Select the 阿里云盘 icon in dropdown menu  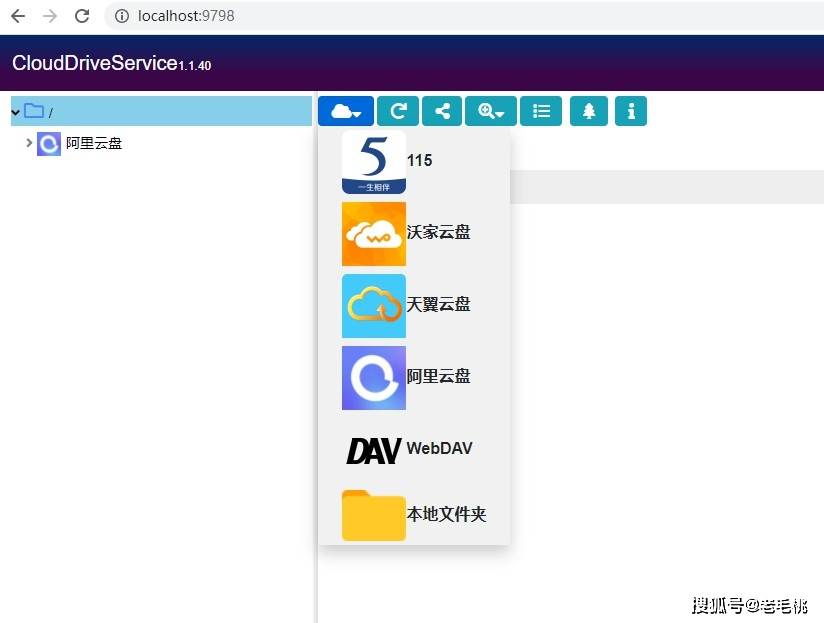pos(374,378)
